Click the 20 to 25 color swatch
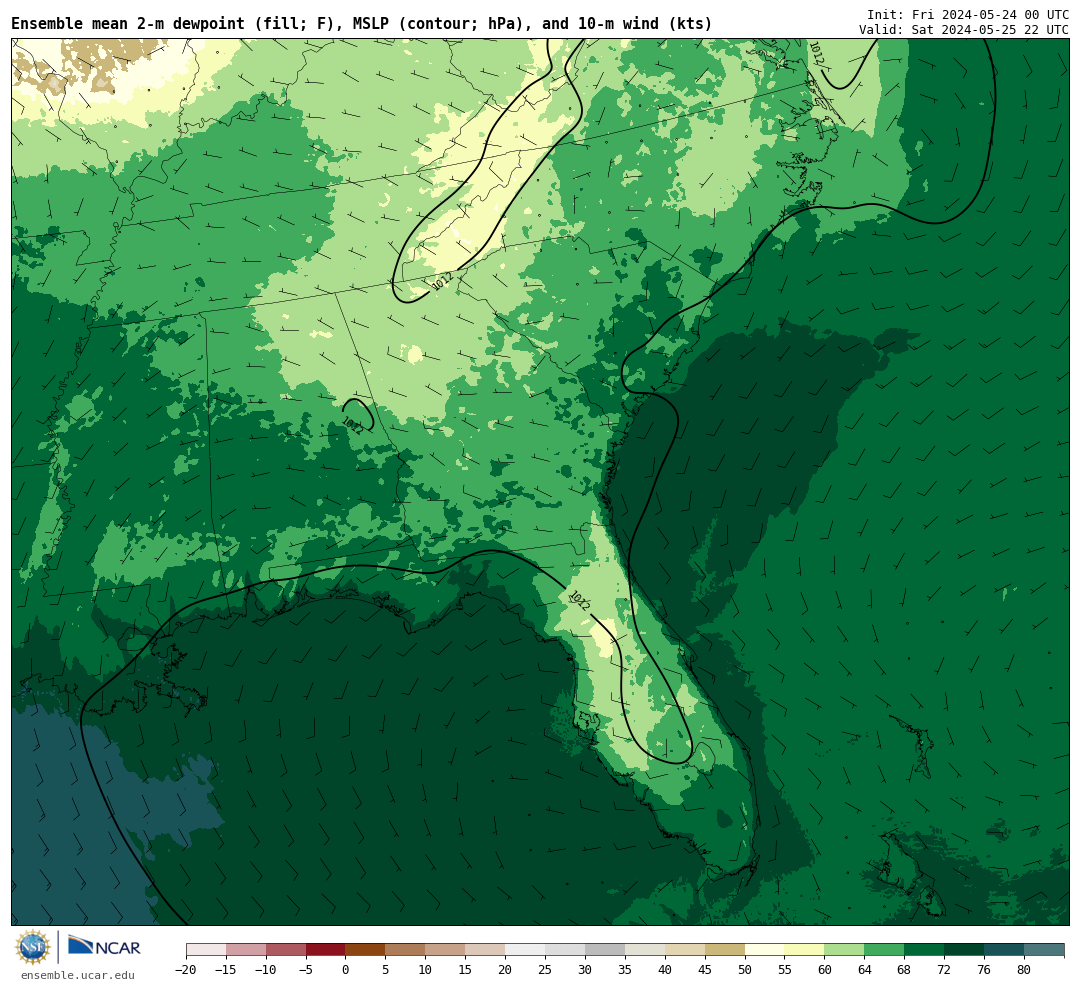 [526, 949]
